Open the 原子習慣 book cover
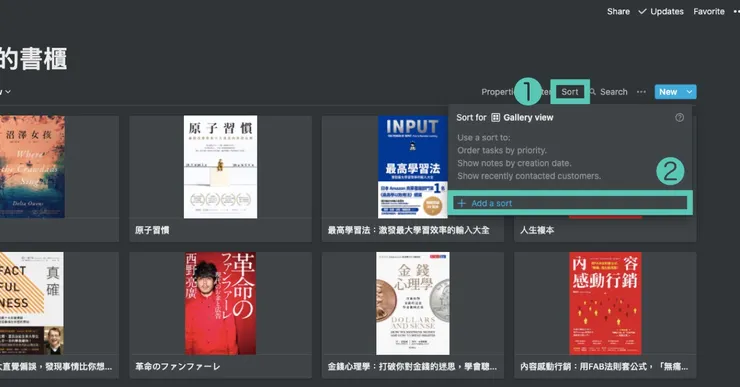This screenshot has width=740, height=387. [x=220, y=167]
